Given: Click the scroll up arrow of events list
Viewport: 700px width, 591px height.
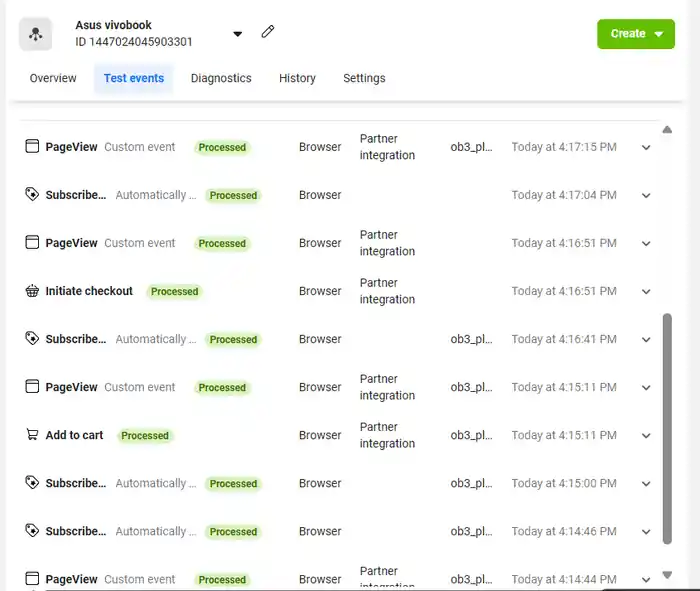Looking at the screenshot, I should tap(667, 130).
